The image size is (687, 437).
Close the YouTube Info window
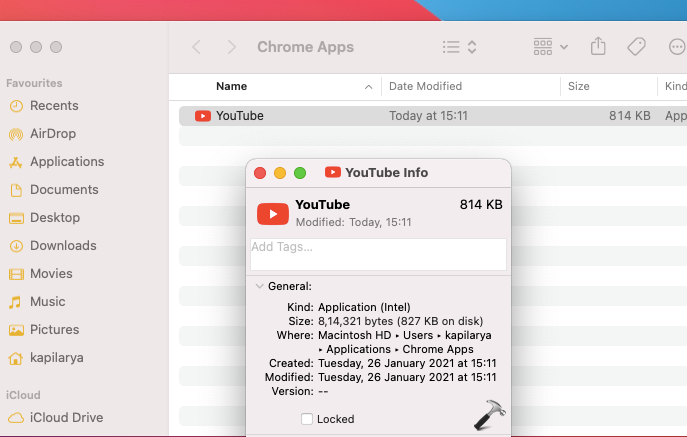coord(260,173)
